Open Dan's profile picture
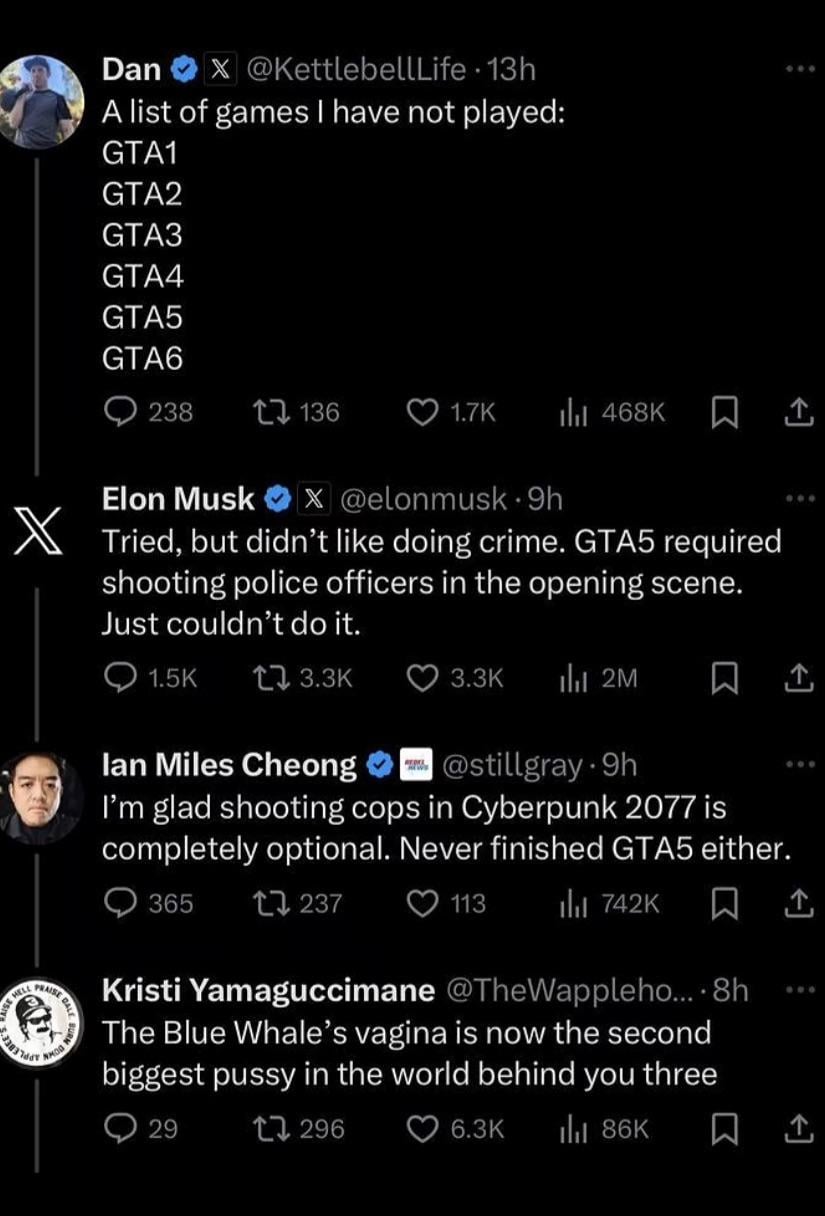Viewport: 825px width, 1216px height. [x=40, y=100]
